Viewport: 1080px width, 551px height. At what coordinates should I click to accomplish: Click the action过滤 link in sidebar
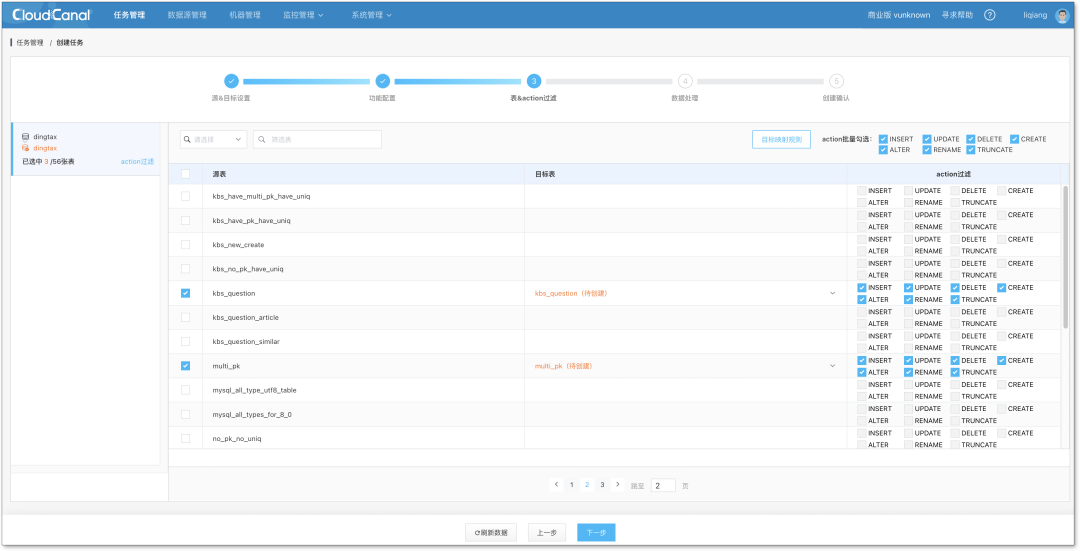(137, 162)
